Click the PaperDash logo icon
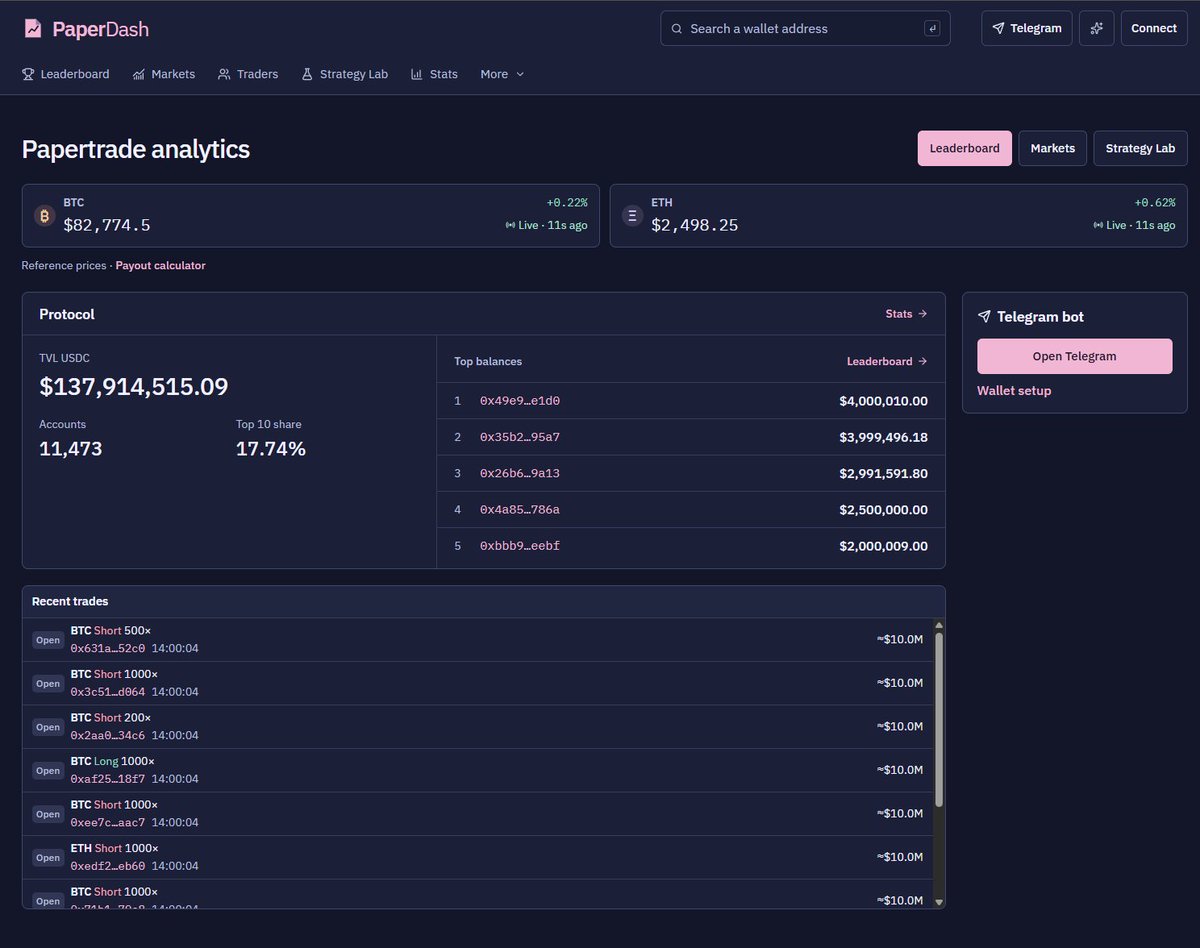The height and width of the screenshot is (948, 1200). pyautogui.click(x=34, y=29)
